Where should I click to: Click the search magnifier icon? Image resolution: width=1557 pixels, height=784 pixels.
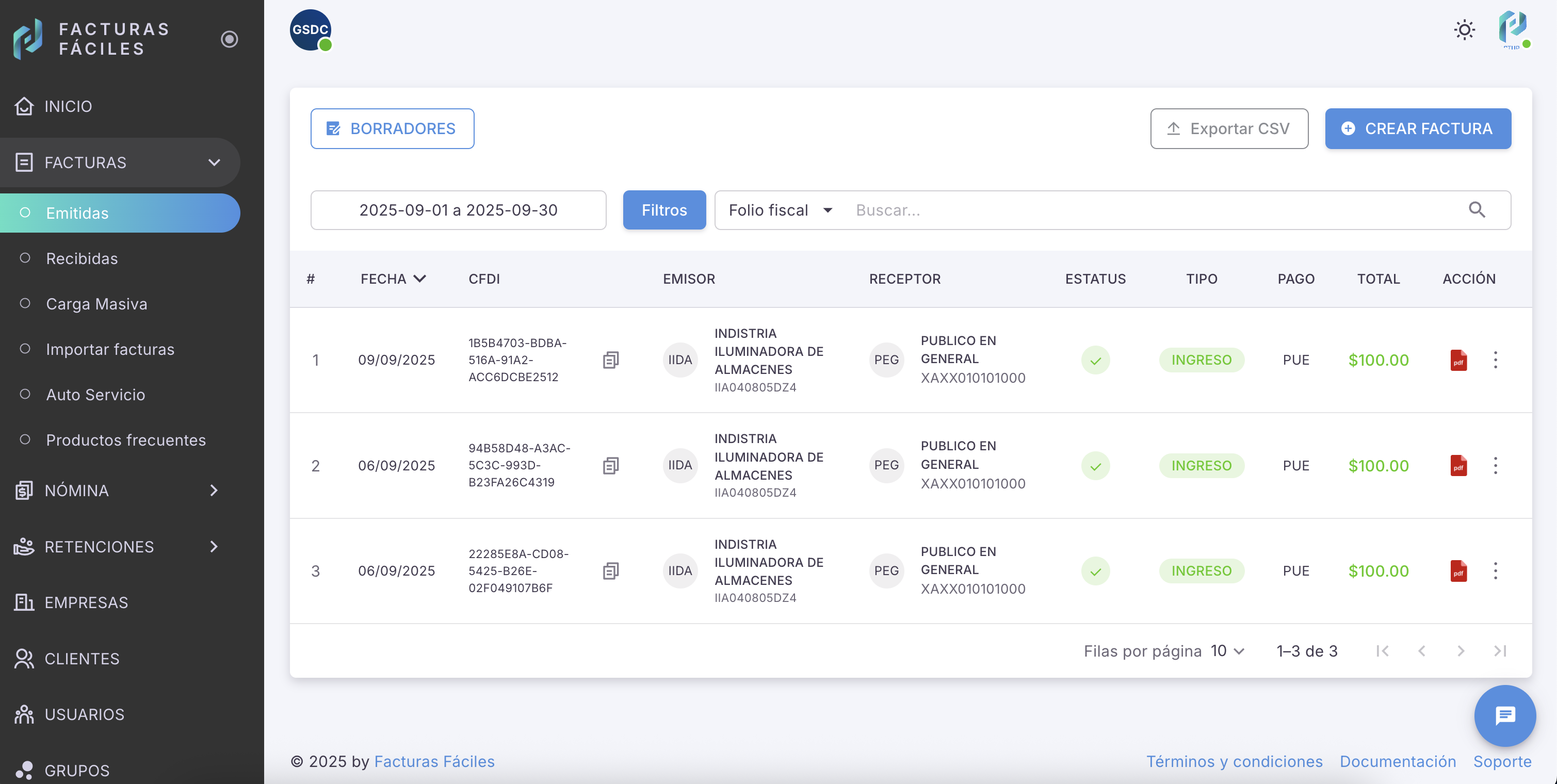1477,210
